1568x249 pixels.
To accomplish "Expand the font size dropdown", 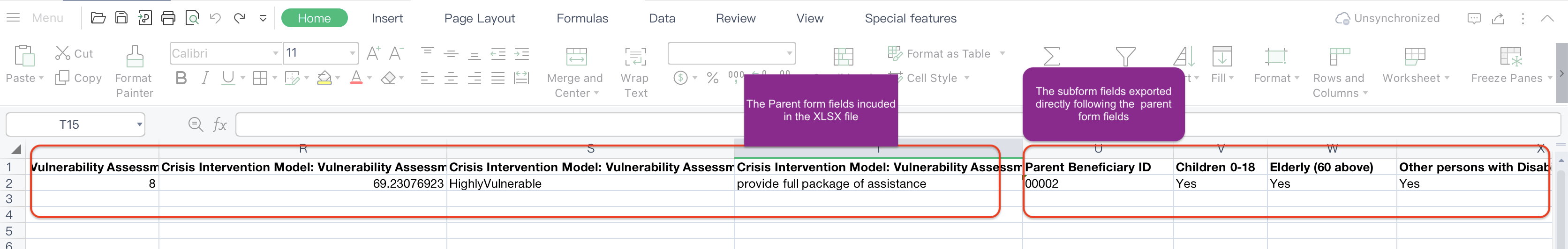I will (x=353, y=53).
